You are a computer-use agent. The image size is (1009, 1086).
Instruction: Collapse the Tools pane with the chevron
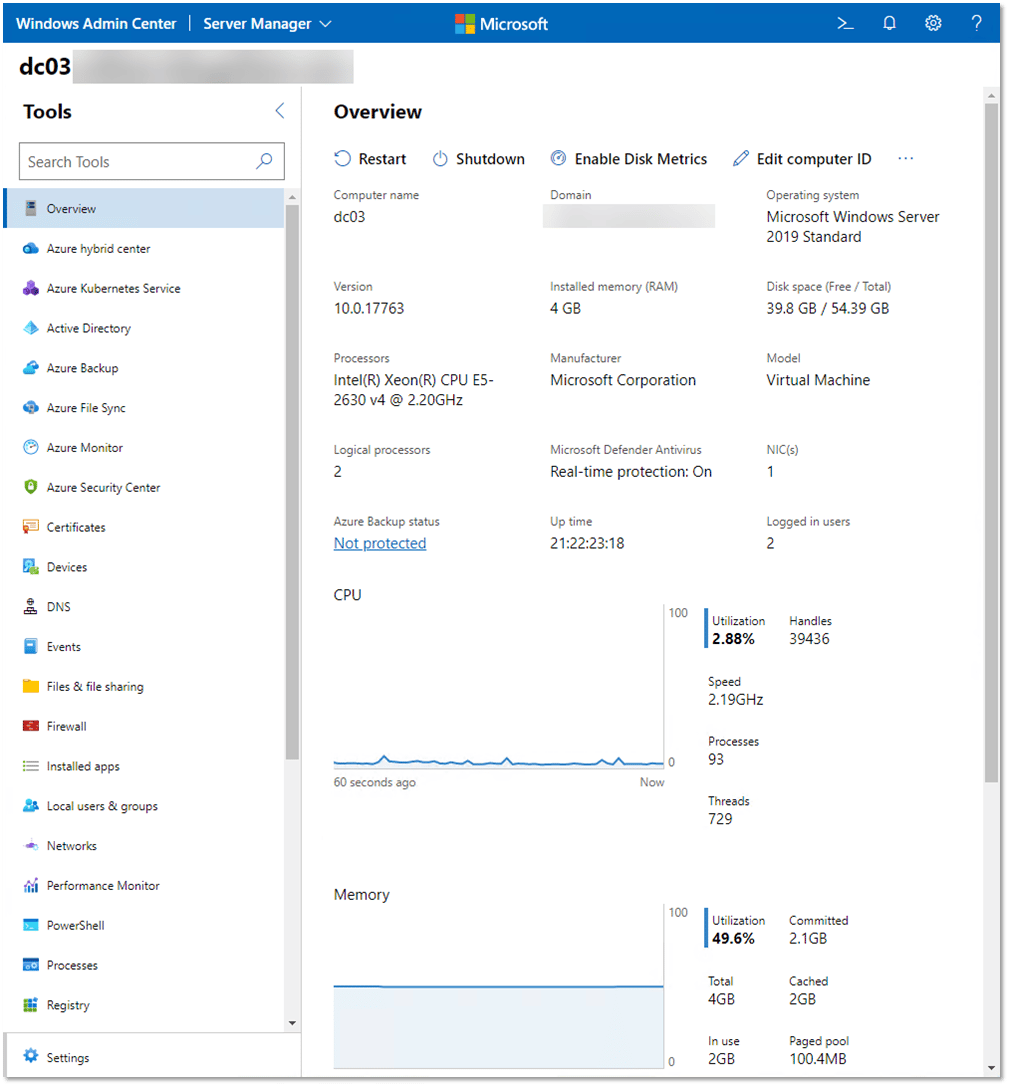(x=280, y=111)
